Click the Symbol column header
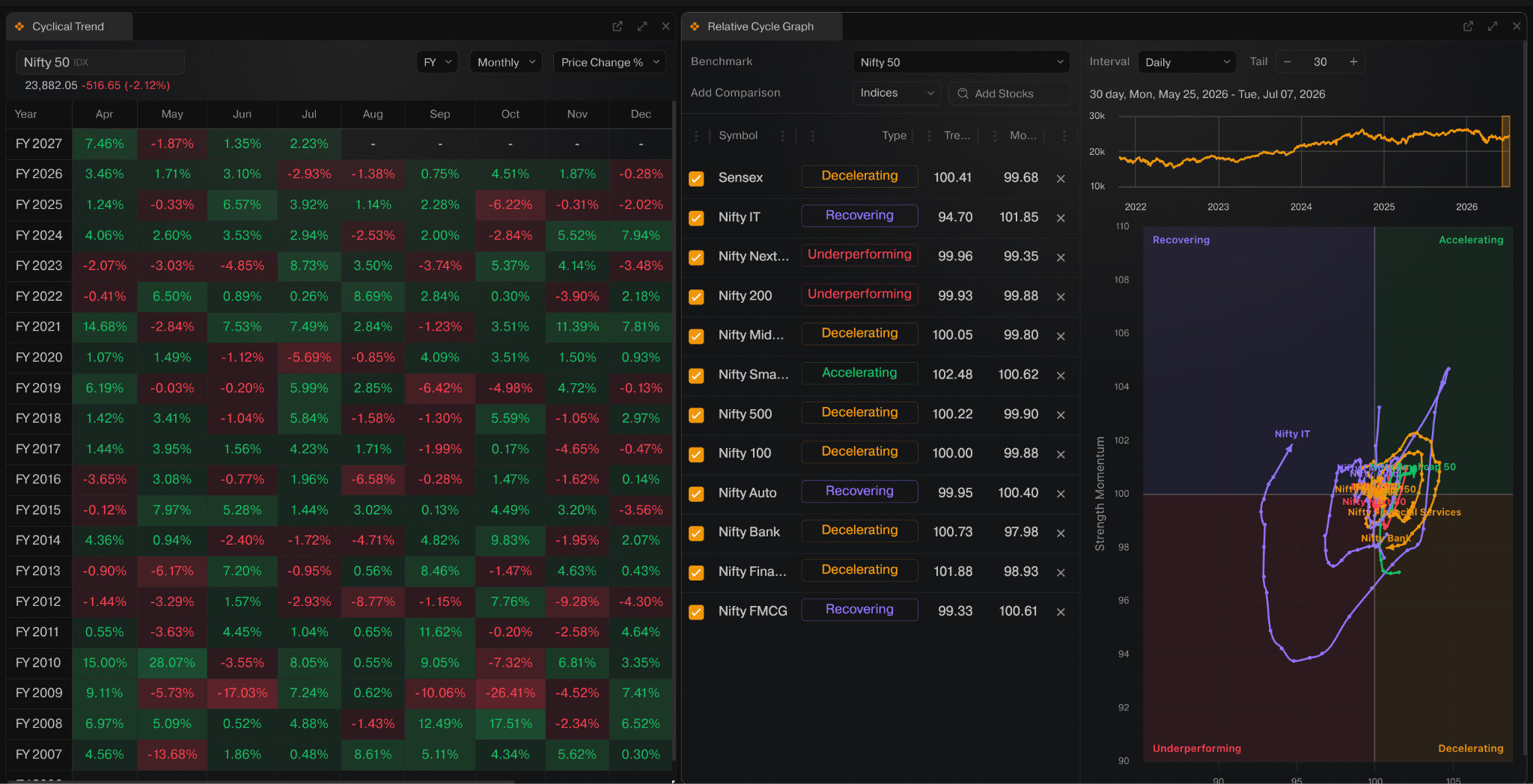Viewport: 1533px width, 784px height. point(738,135)
